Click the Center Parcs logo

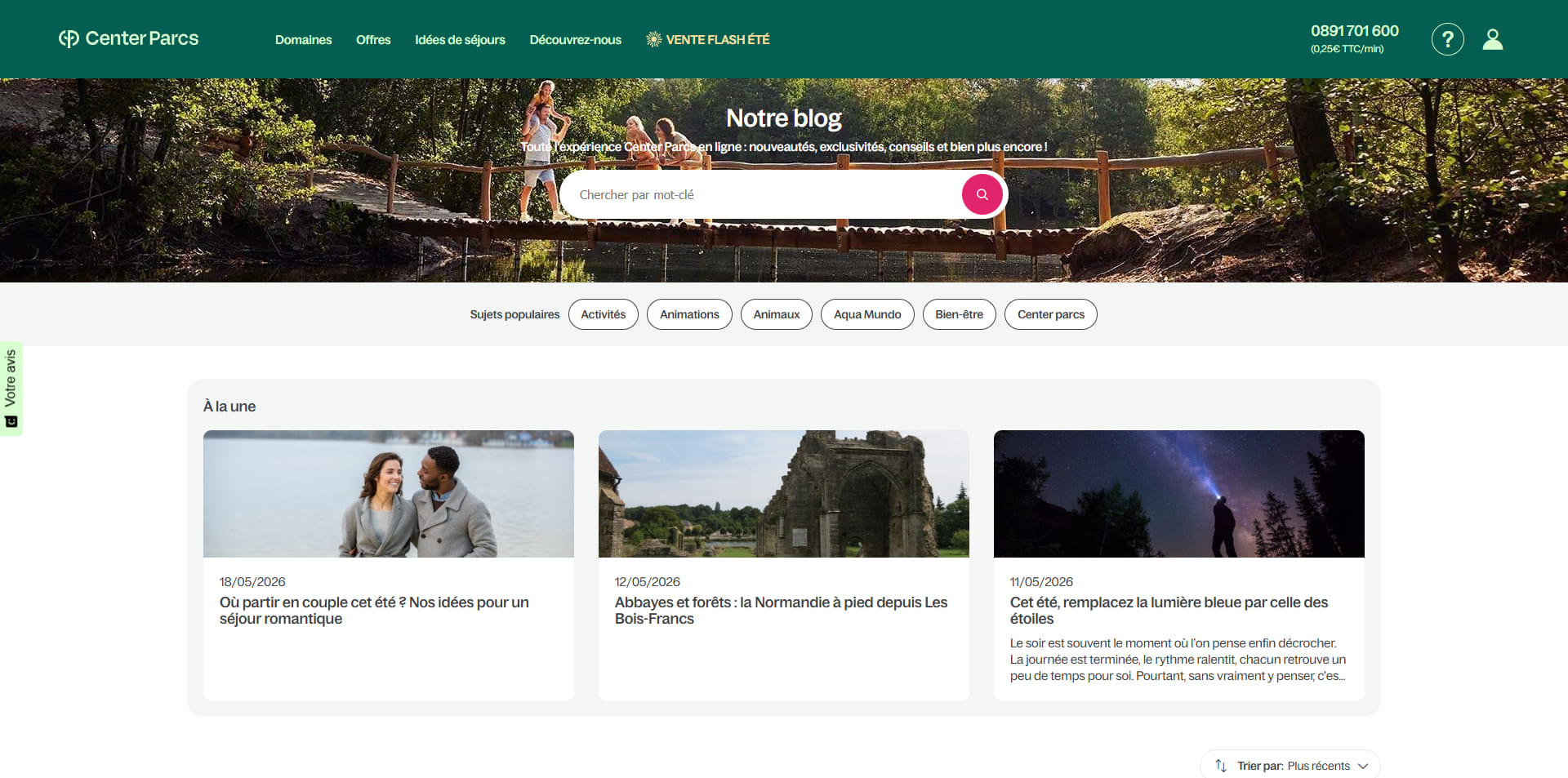128,38
